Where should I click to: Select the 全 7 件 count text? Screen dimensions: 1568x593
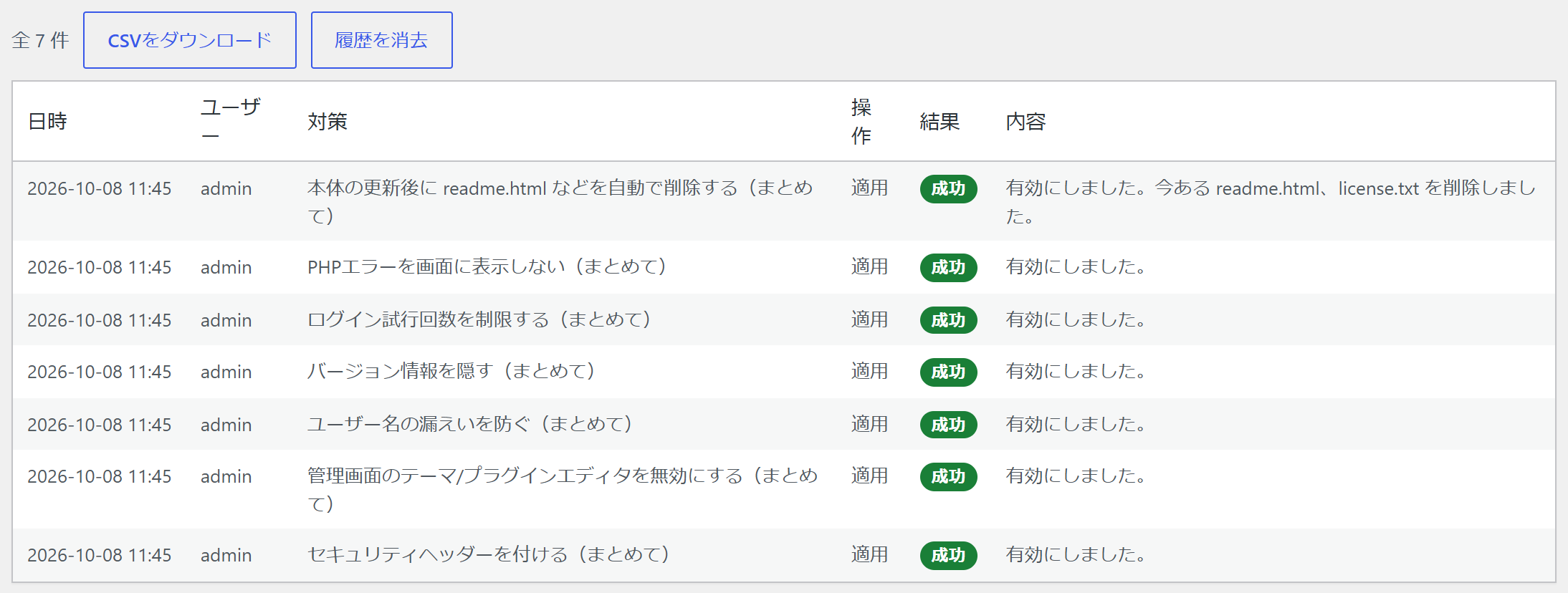coord(40,40)
